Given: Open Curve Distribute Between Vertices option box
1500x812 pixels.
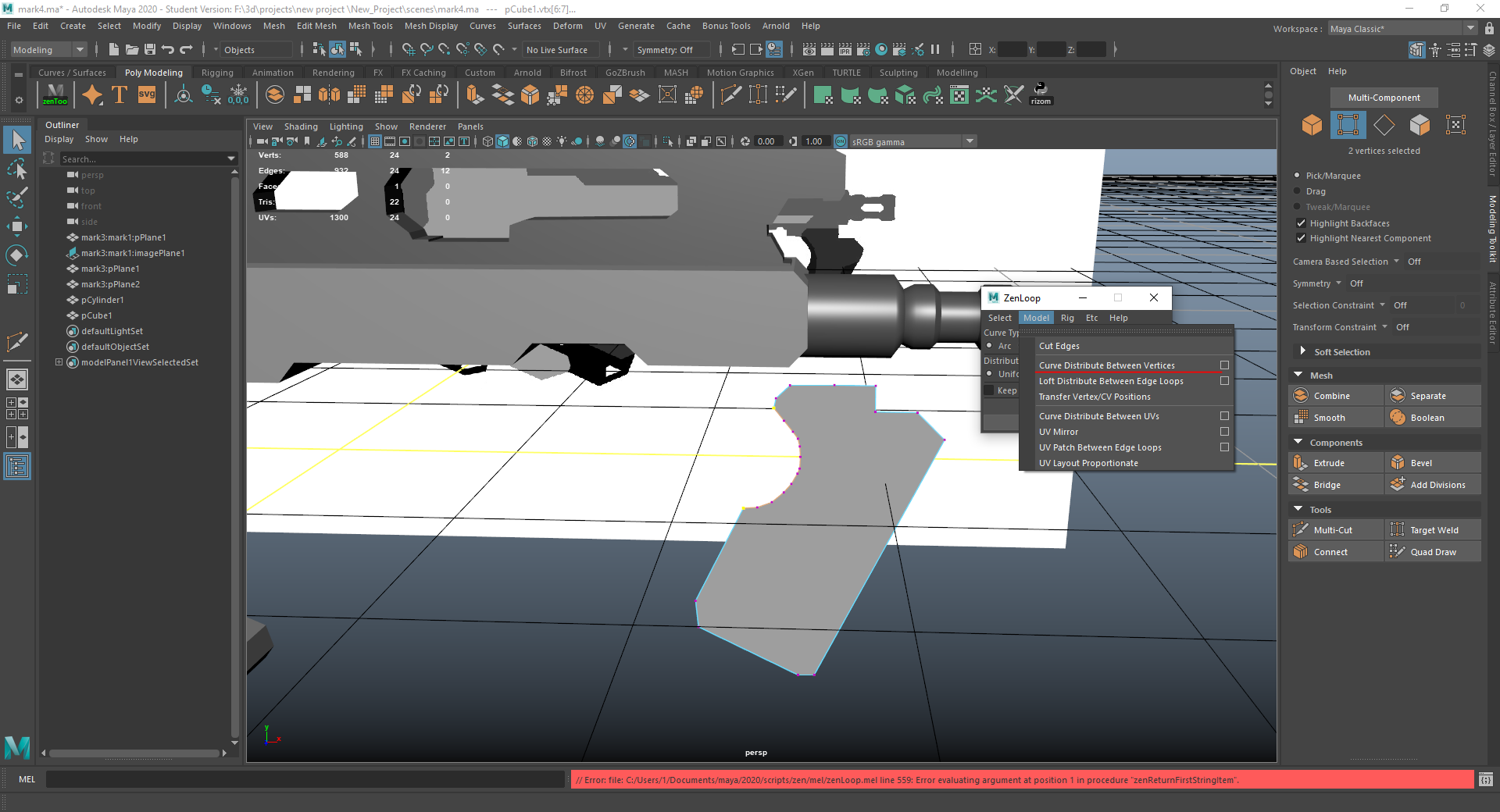Looking at the screenshot, I should 1224,365.
